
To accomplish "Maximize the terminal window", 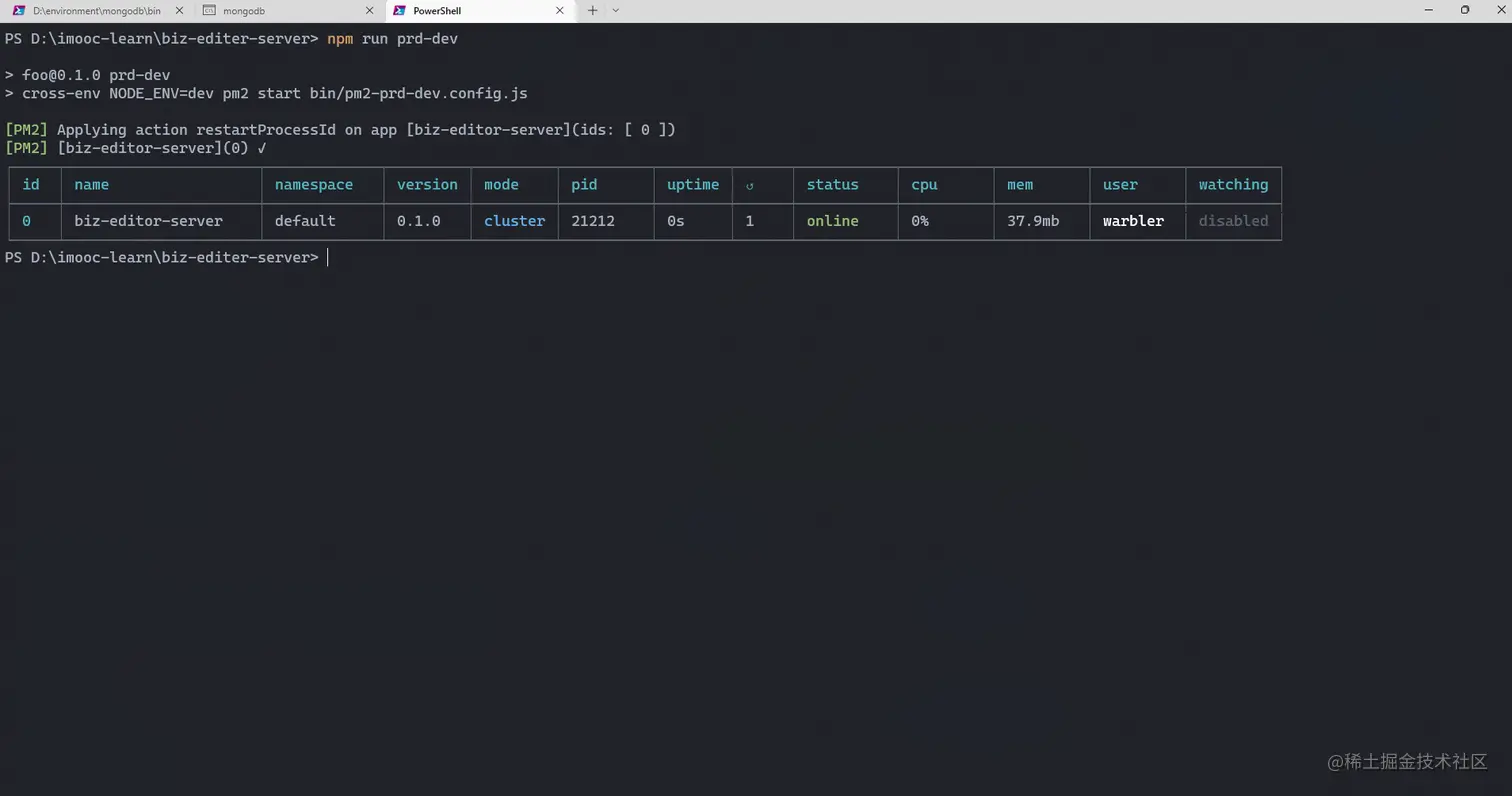I will 1465,10.
